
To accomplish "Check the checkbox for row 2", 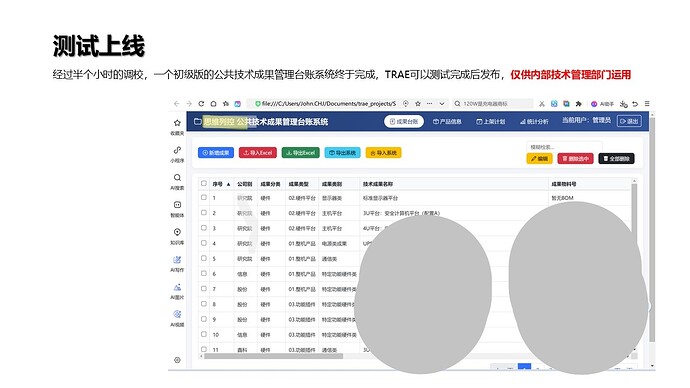I will (x=204, y=212).
